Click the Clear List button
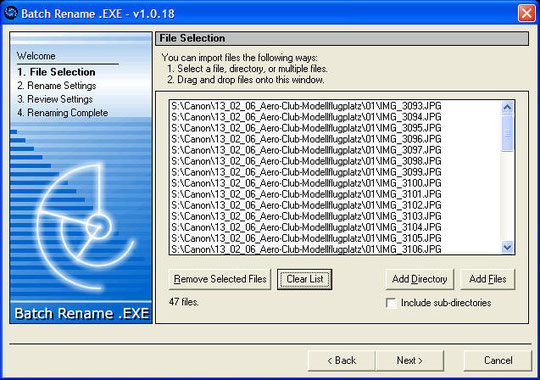 [x=305, y=279]
